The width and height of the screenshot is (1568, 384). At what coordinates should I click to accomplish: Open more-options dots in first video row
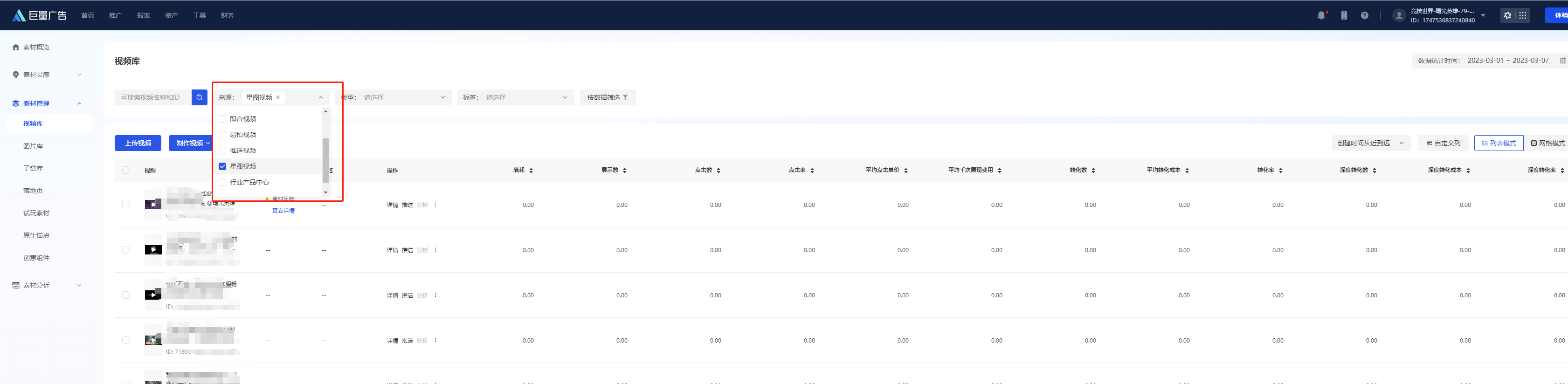point(435,205)
